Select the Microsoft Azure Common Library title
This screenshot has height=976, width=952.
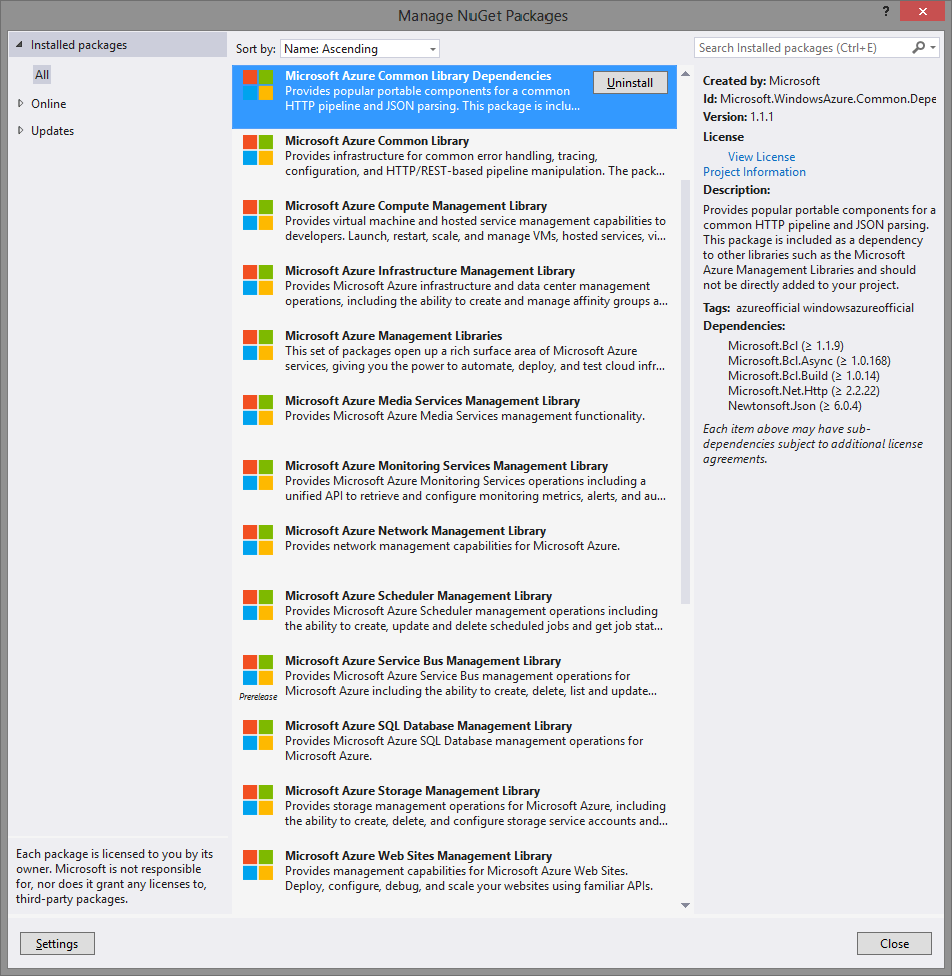click(377, 141)
